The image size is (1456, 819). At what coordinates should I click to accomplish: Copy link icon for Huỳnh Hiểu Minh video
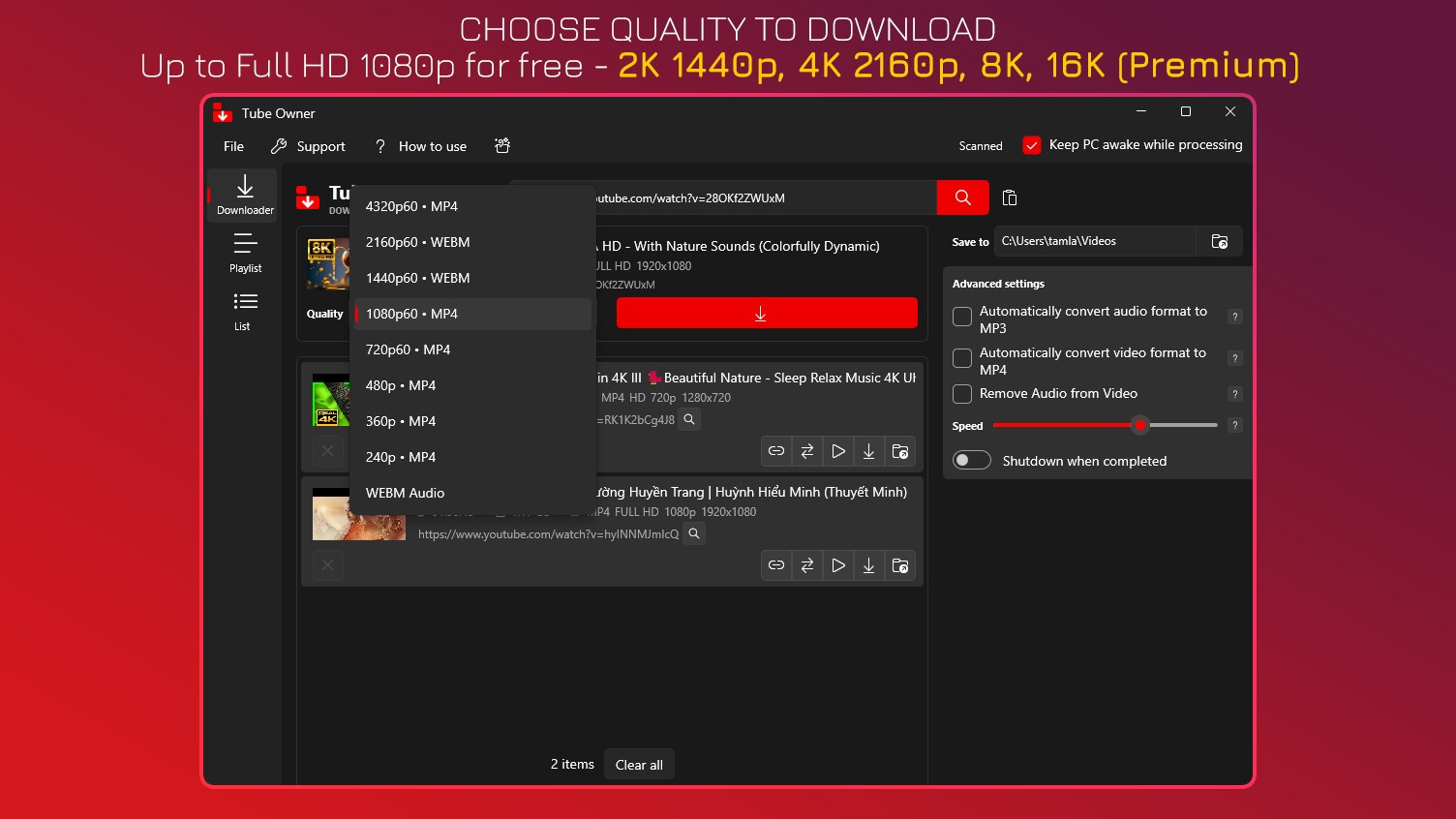[776, 565]
